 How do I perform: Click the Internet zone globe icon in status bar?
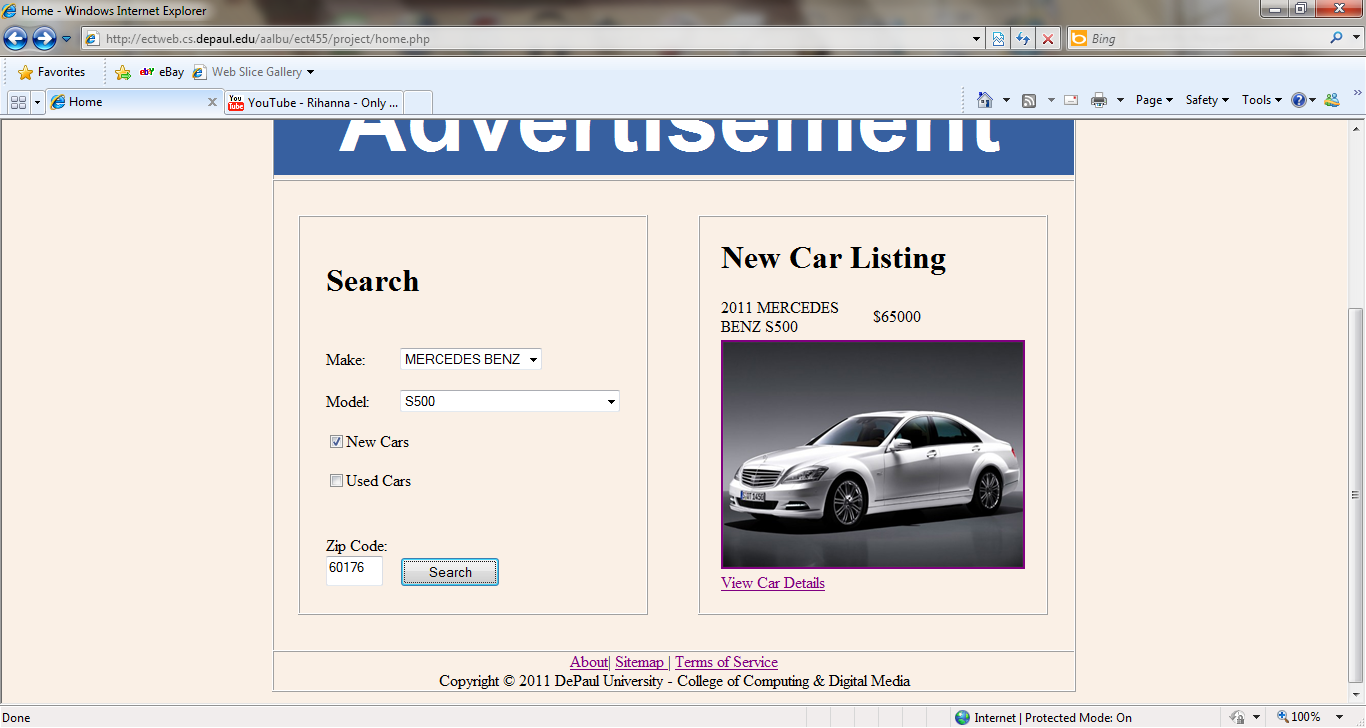(x=962, y=717)
